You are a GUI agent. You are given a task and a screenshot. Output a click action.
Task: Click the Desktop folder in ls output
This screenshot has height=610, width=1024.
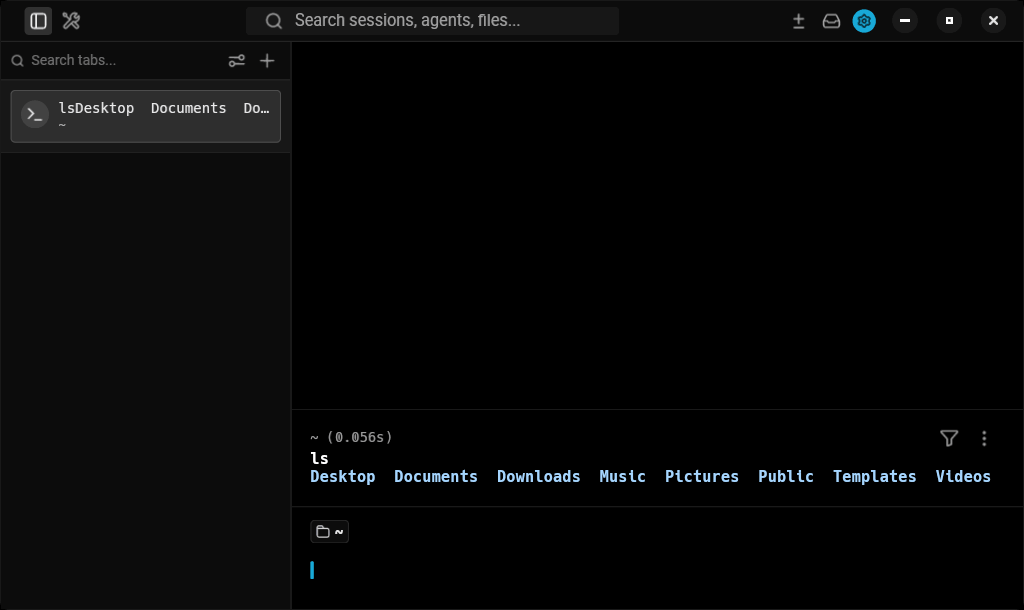[x=342, y=477]
